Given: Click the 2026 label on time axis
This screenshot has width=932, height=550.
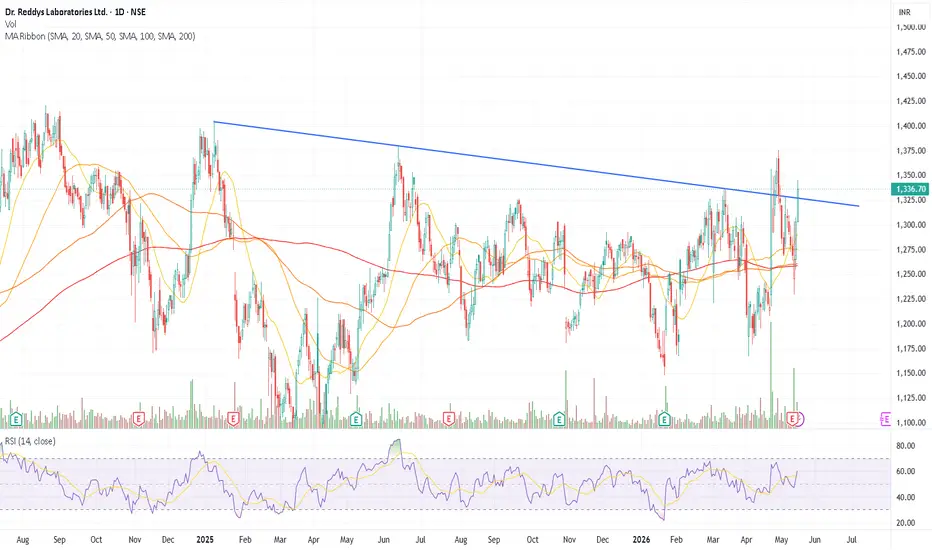Looking at the screenshot, I should tap(641, 540).
